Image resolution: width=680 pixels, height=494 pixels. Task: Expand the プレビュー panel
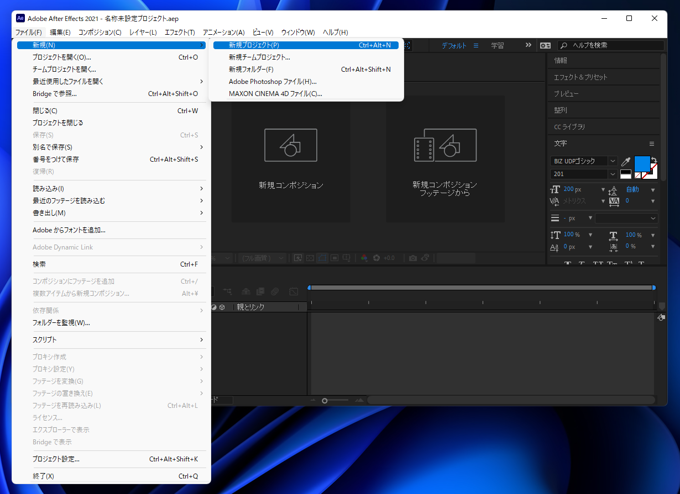click(604, 94)
